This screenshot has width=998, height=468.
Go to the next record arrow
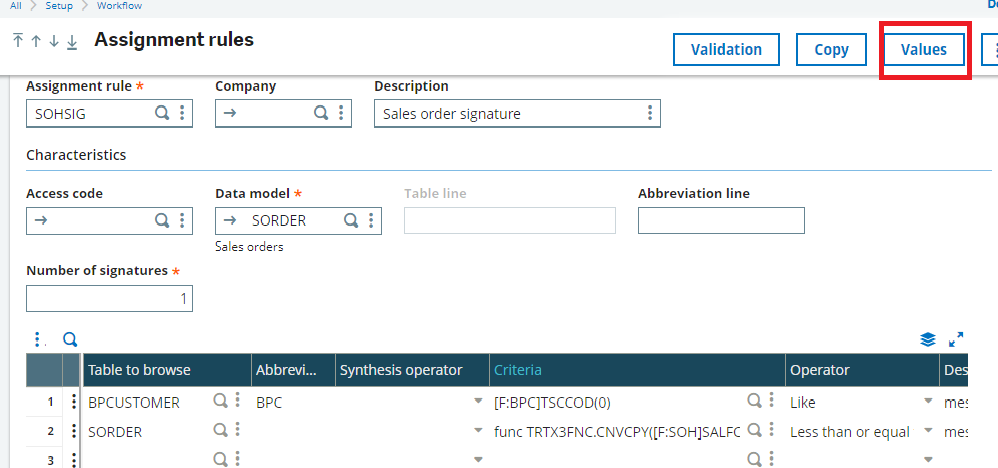coord(53,41)
